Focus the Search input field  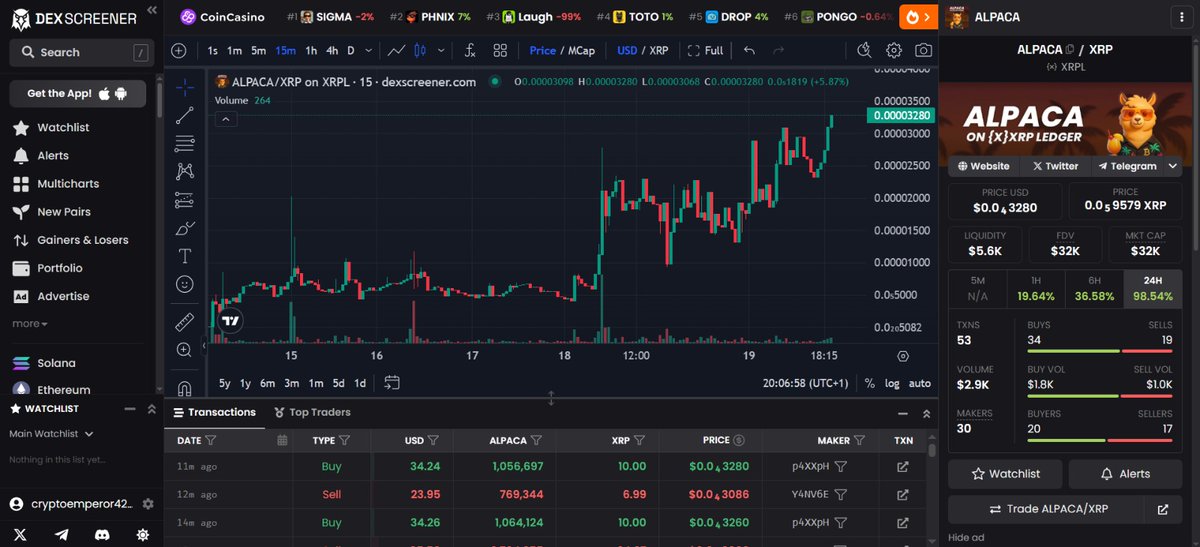pos(82,52)
